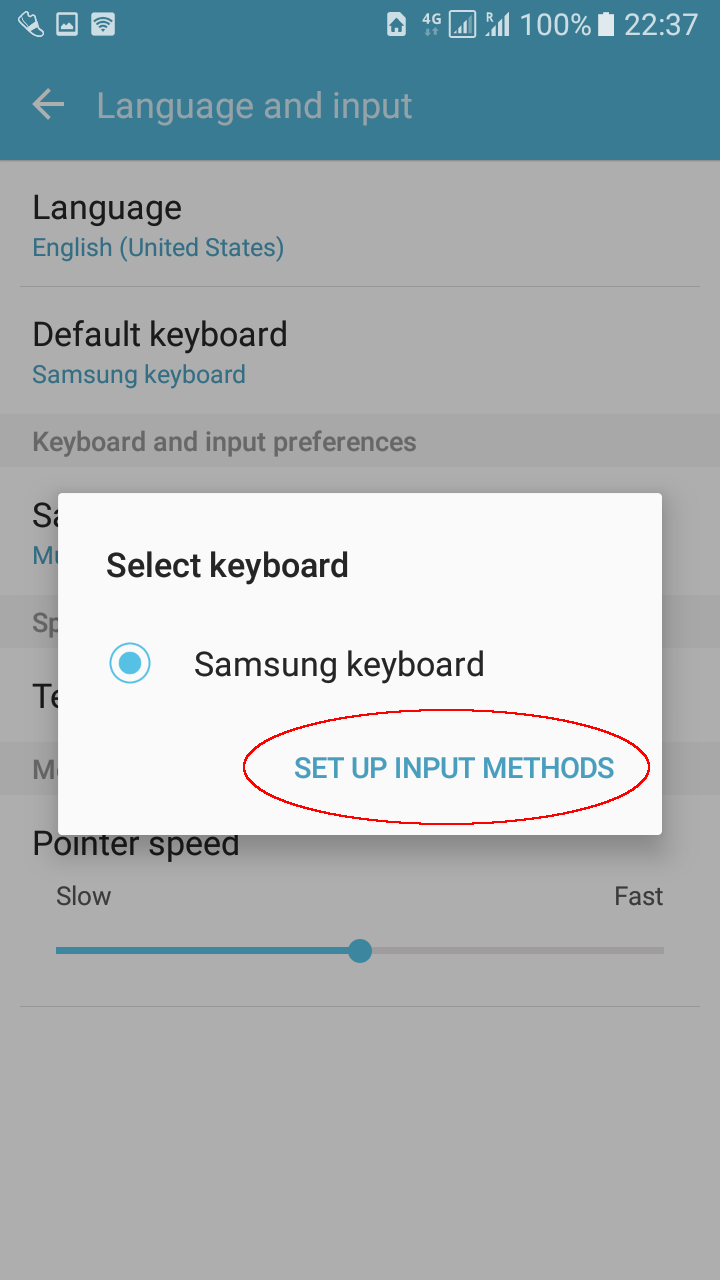Tap the 4G data indicator icon
720x1280 pixels.
pyautogui.click(x=431, y=24)
